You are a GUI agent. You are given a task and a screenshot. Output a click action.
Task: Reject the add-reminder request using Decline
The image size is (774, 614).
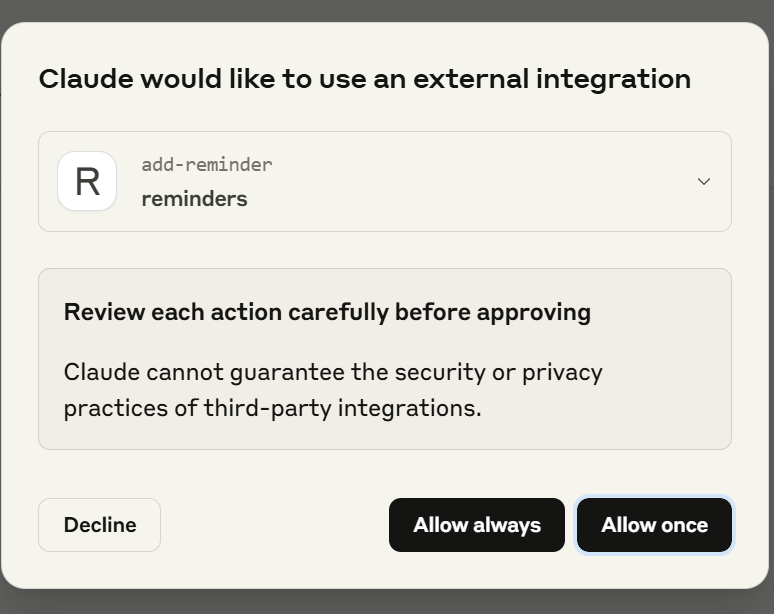[x=100, y=525]
